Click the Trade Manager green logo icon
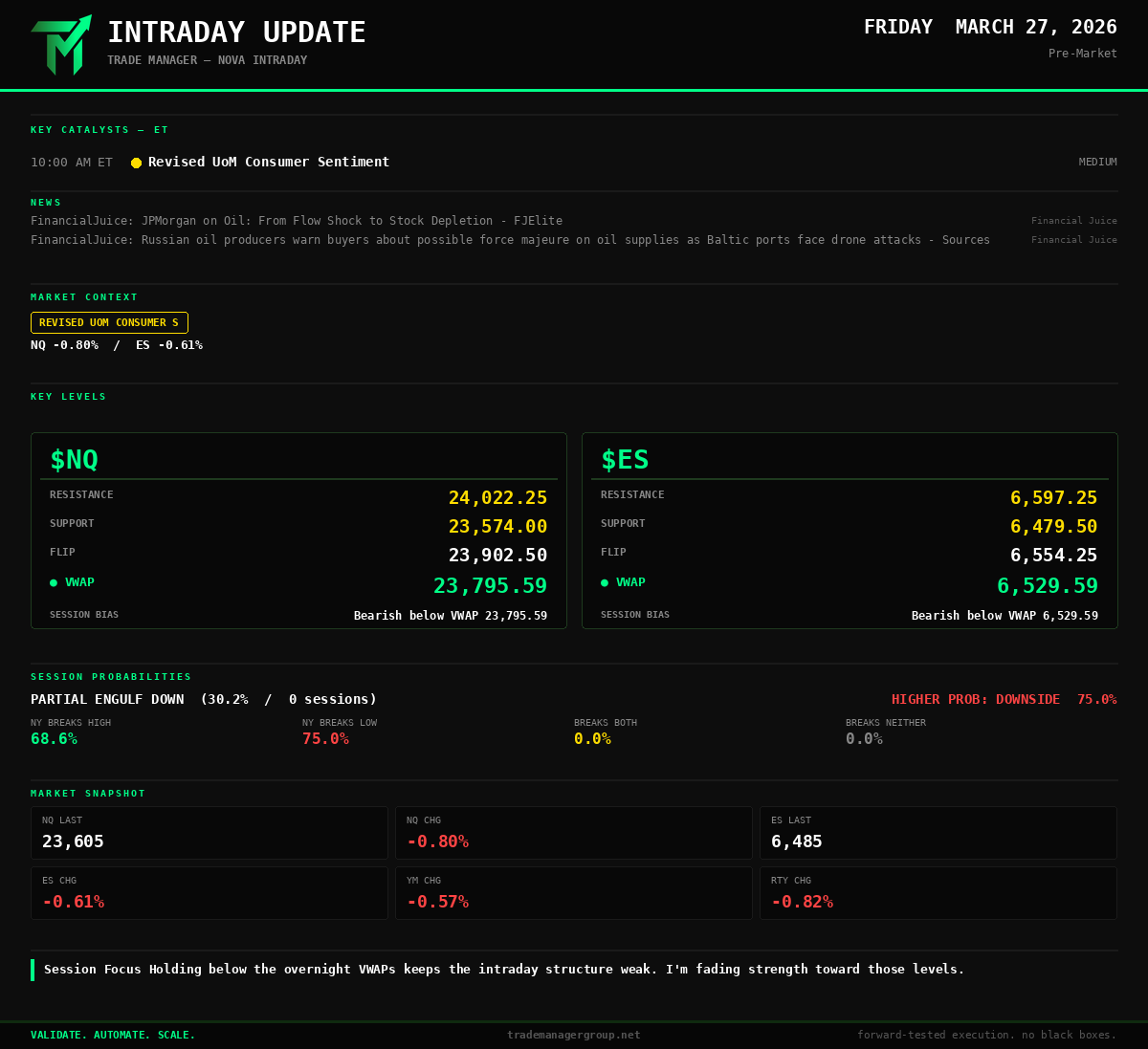 (x=61, y=45)
